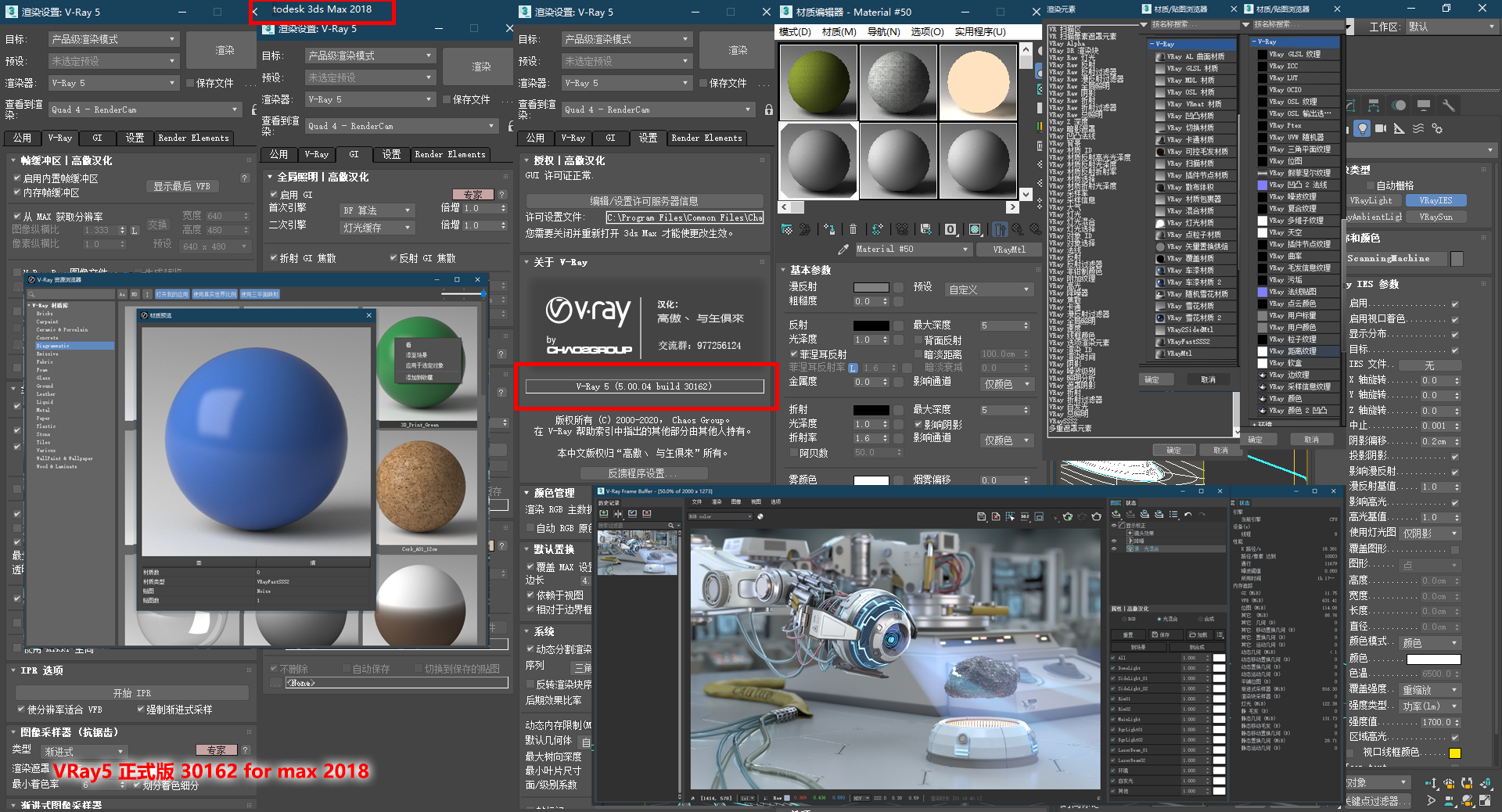Open 二次引擎 灯光缓存 dropdown
The image size is (1502, 812).
coord(376,227)
